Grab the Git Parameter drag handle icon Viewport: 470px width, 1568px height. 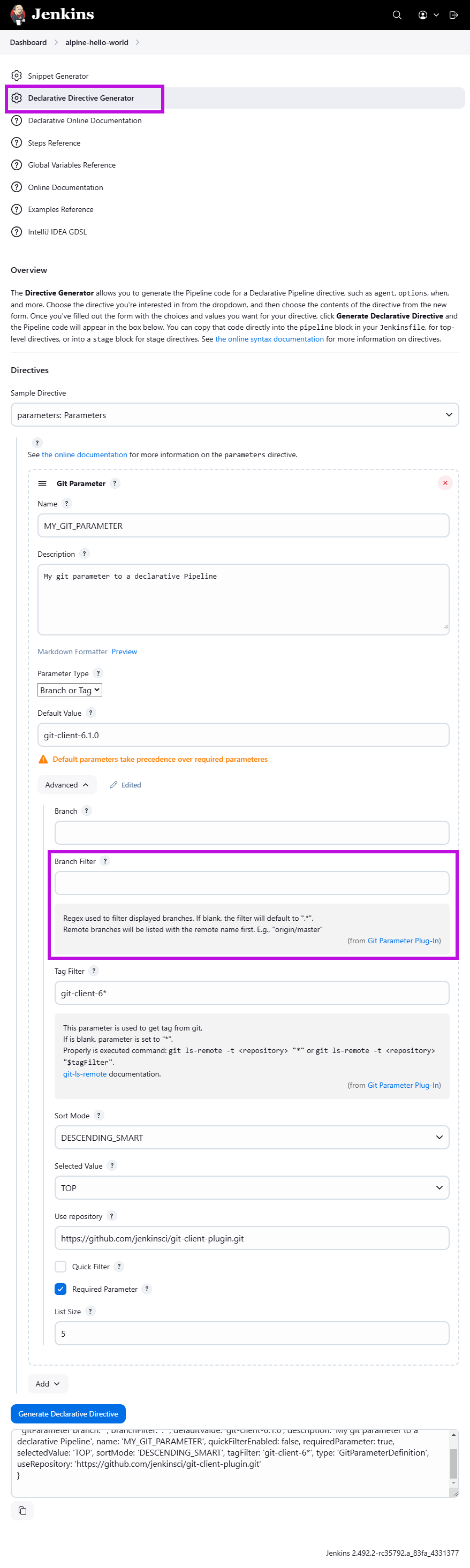click(43, 483)
